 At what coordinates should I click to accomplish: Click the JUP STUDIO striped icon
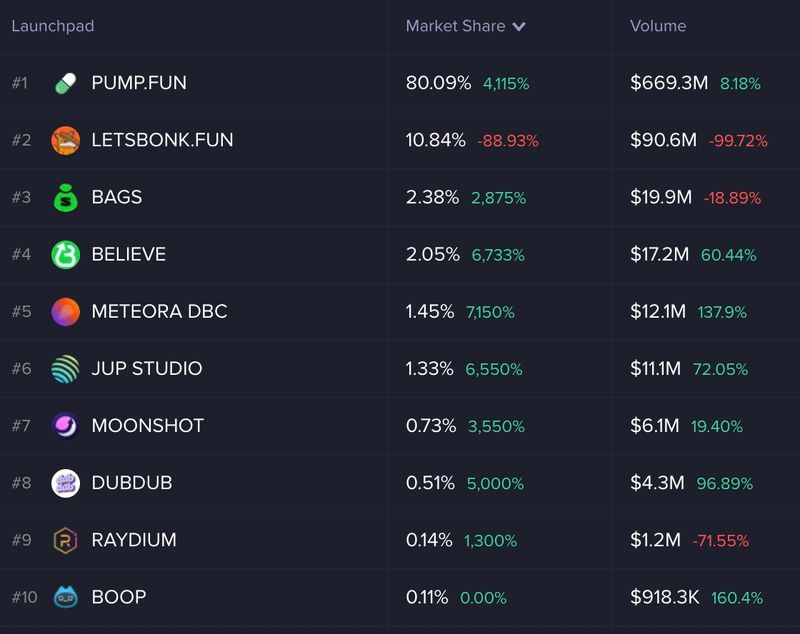point(65,369)
